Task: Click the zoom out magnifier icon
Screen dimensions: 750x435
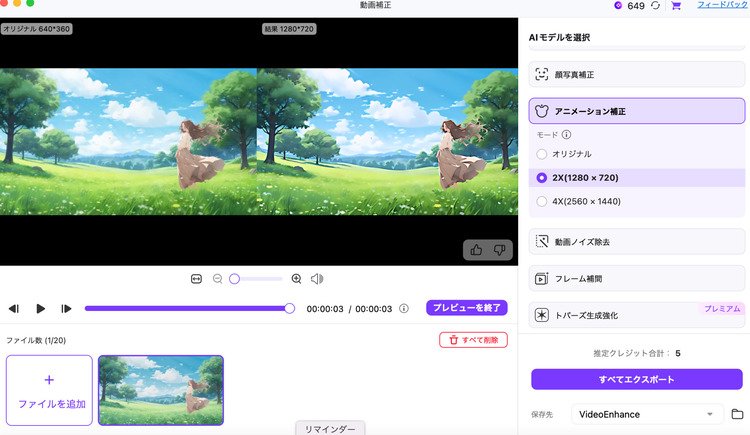Action: [x=217, y=279]
